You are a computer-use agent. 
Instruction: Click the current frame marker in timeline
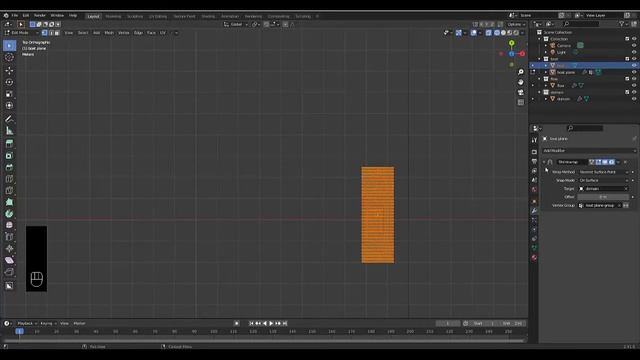19,331
